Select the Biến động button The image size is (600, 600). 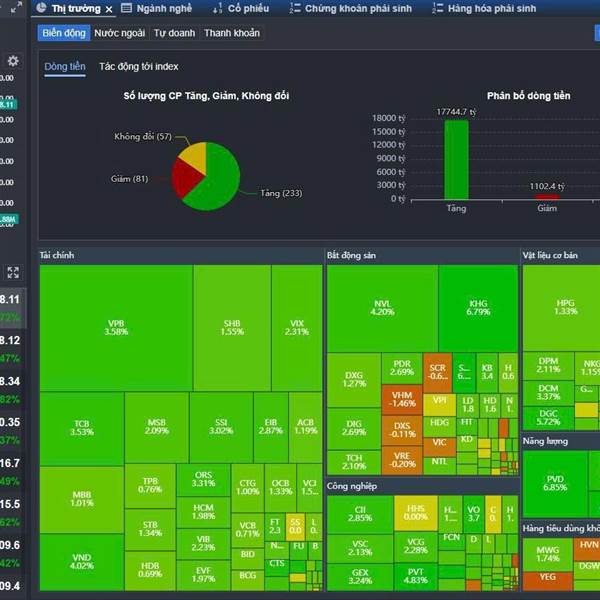(64, 33)
